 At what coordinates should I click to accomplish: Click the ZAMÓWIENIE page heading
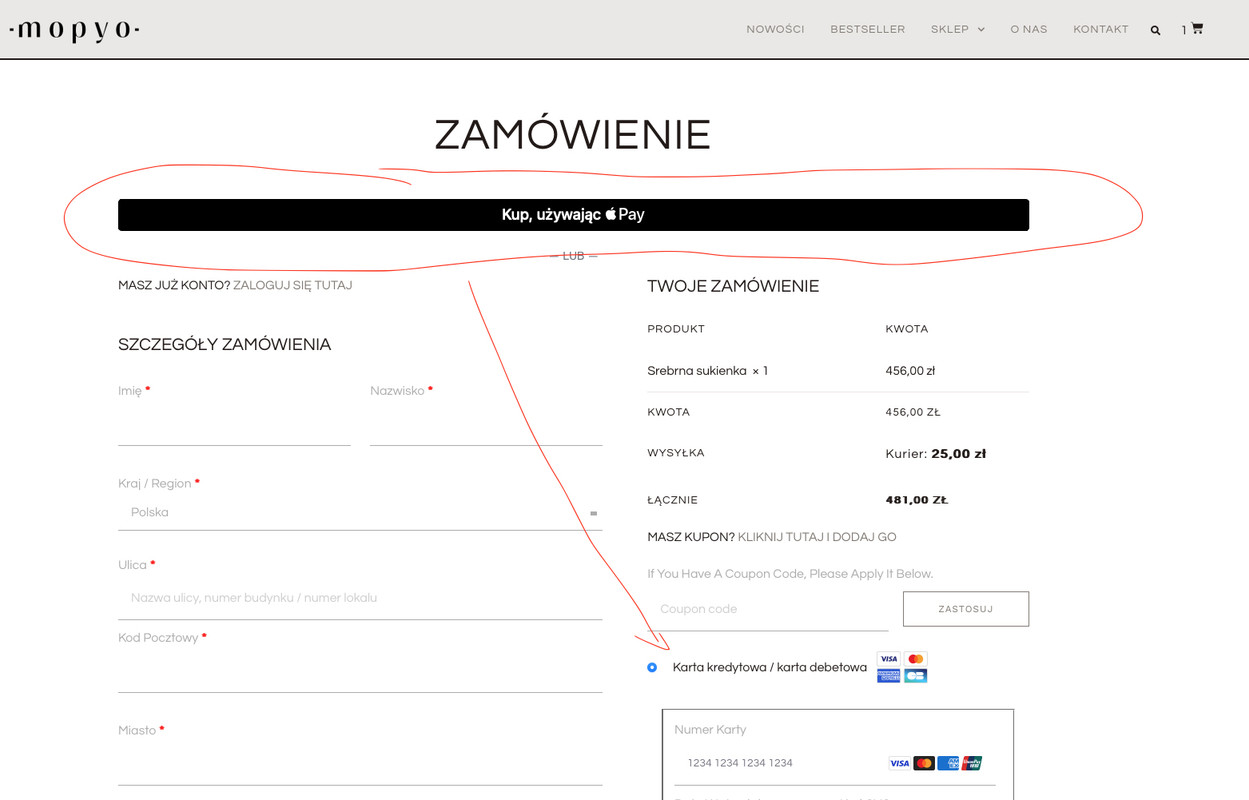573,135
